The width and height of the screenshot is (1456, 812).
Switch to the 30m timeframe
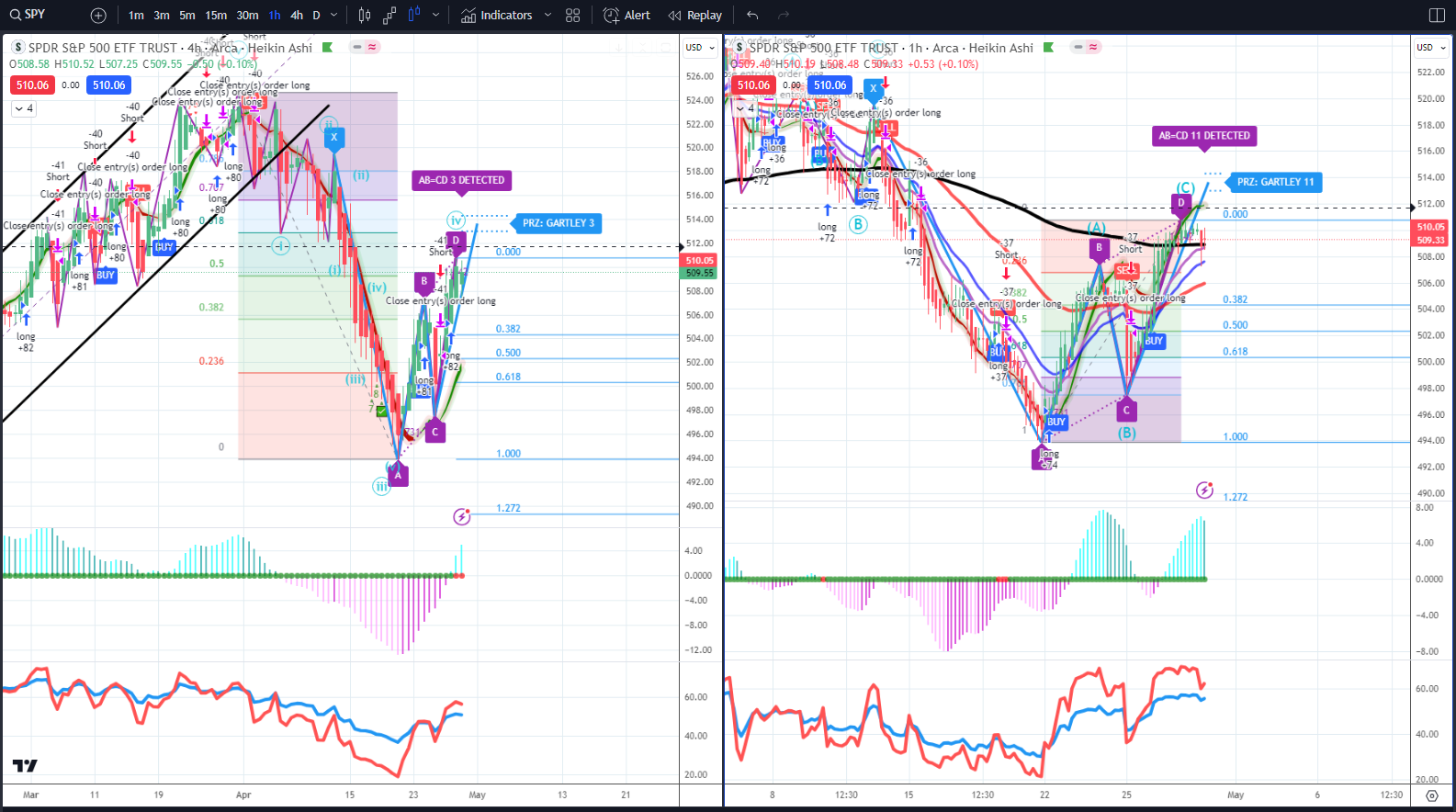(247, 16)
